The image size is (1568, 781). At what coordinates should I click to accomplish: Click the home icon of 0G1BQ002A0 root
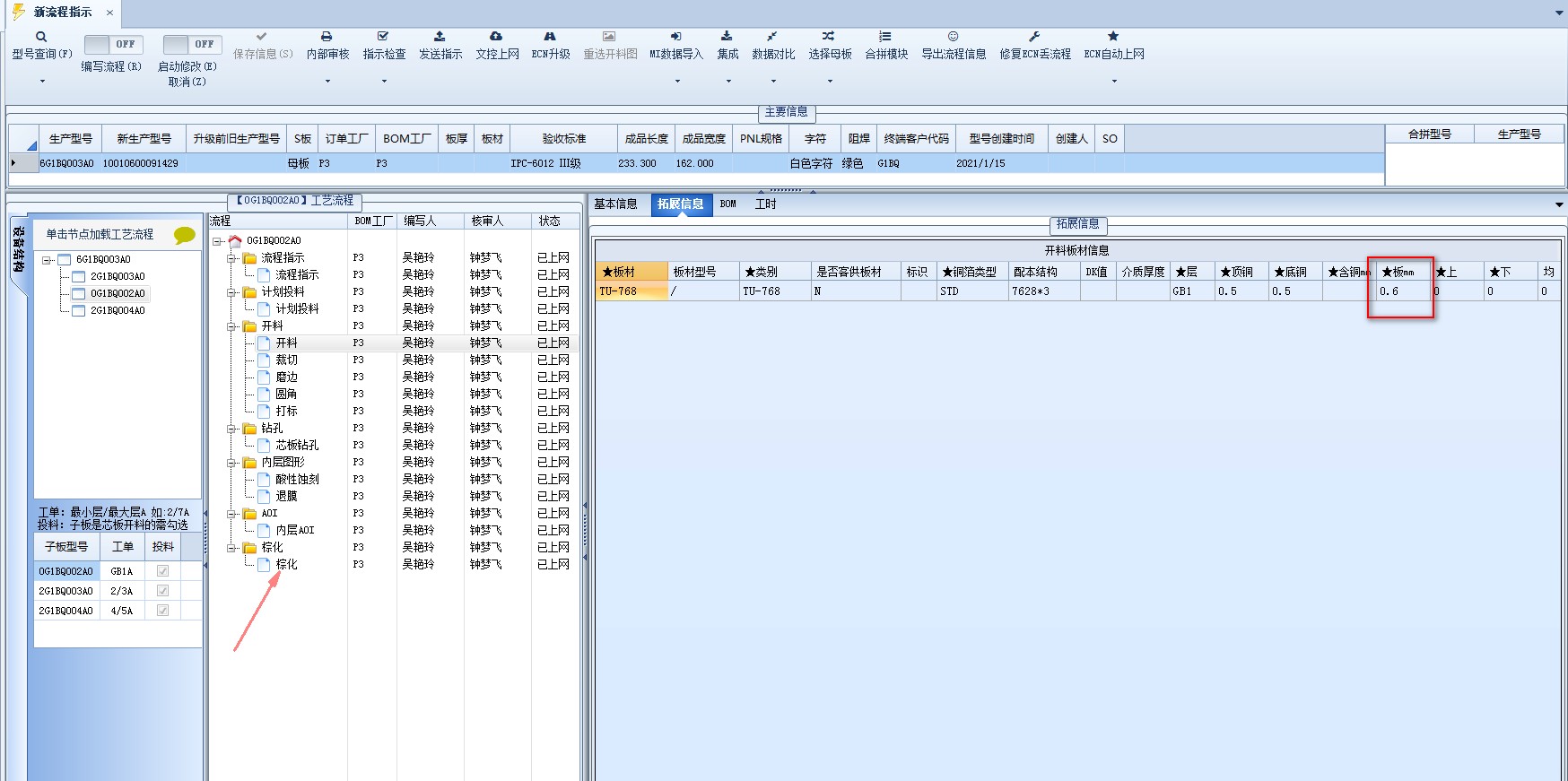pyautogui.click(x=235, y=240)
